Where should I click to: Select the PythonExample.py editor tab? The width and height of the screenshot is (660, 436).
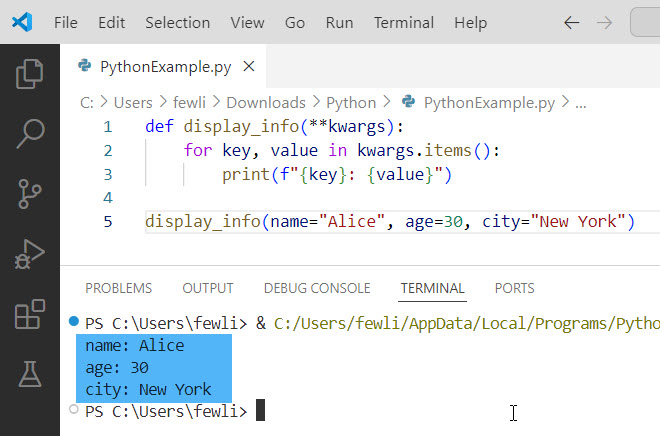coord(163,66)
